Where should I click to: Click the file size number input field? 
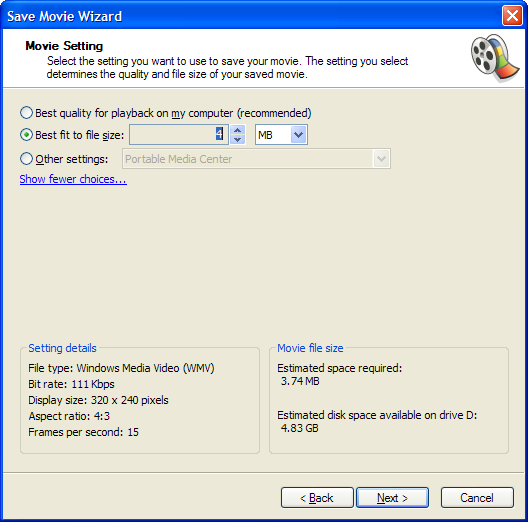(179, 135)
